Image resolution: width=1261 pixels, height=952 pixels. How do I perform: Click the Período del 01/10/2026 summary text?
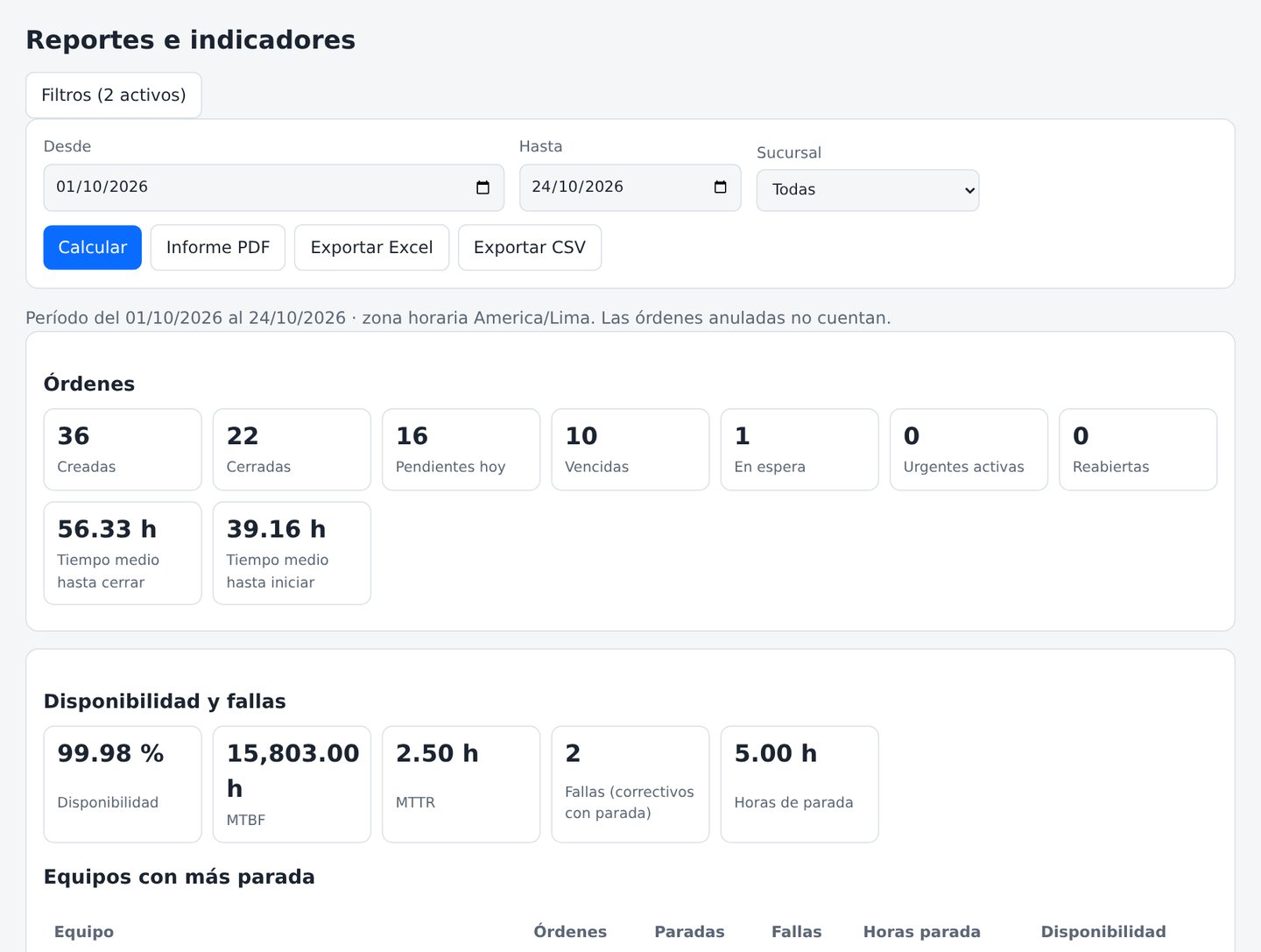[458, 318]
